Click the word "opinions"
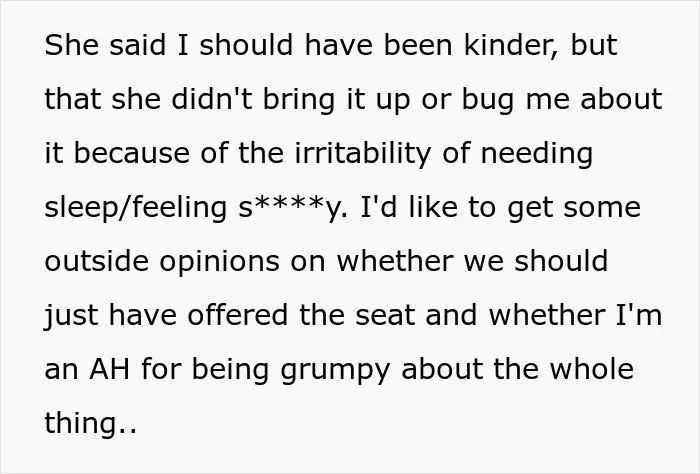This screenshot has width=700, height=474. [220, 262]
